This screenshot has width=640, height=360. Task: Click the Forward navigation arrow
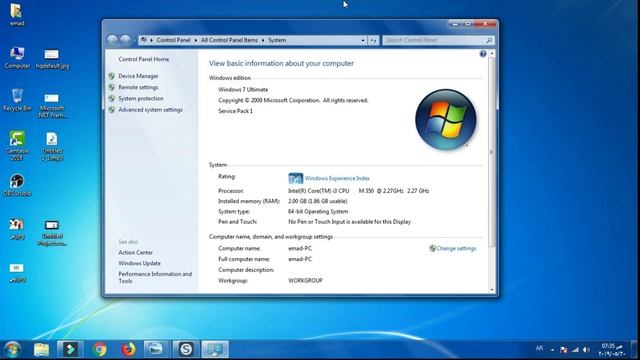pos(125,40)
